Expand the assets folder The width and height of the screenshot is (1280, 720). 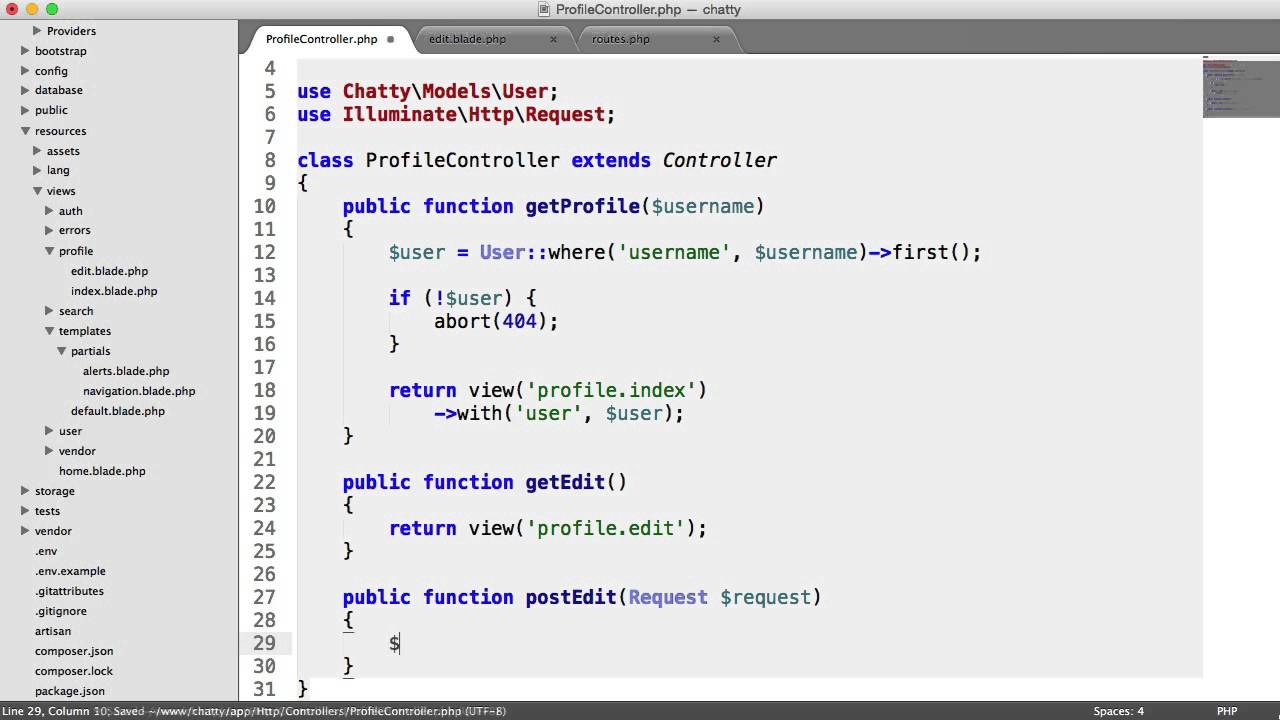37,151
